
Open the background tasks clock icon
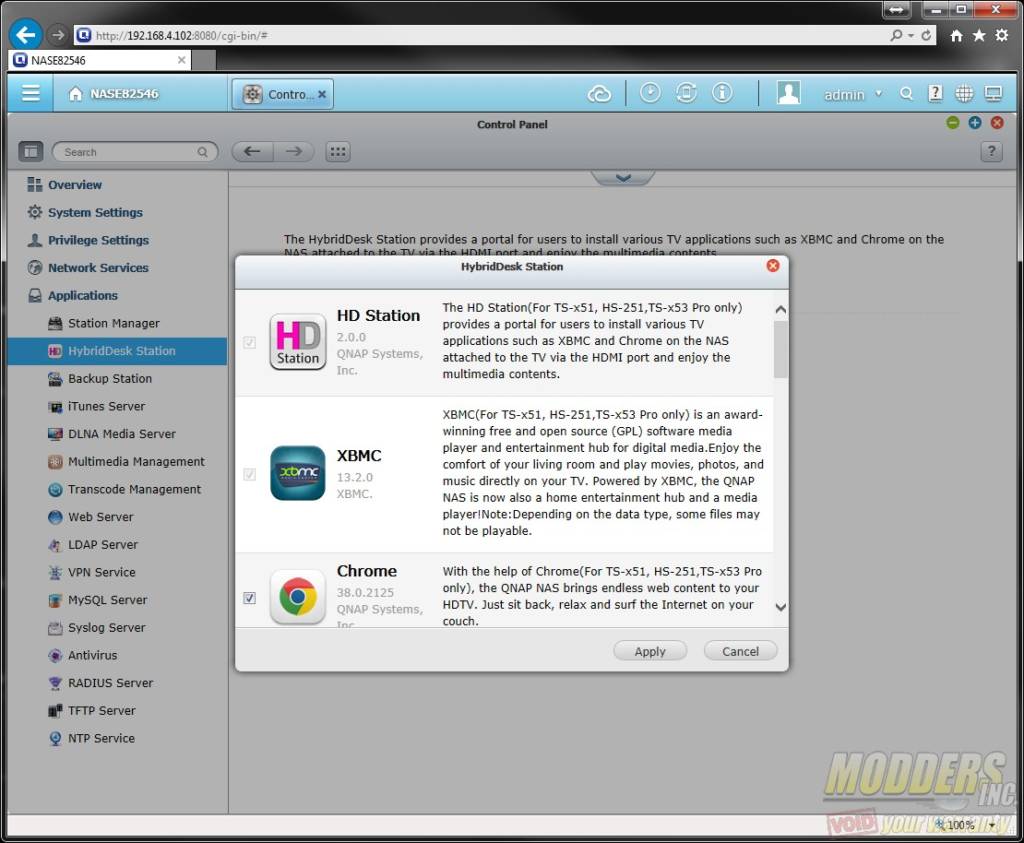(x=650, y=93)
